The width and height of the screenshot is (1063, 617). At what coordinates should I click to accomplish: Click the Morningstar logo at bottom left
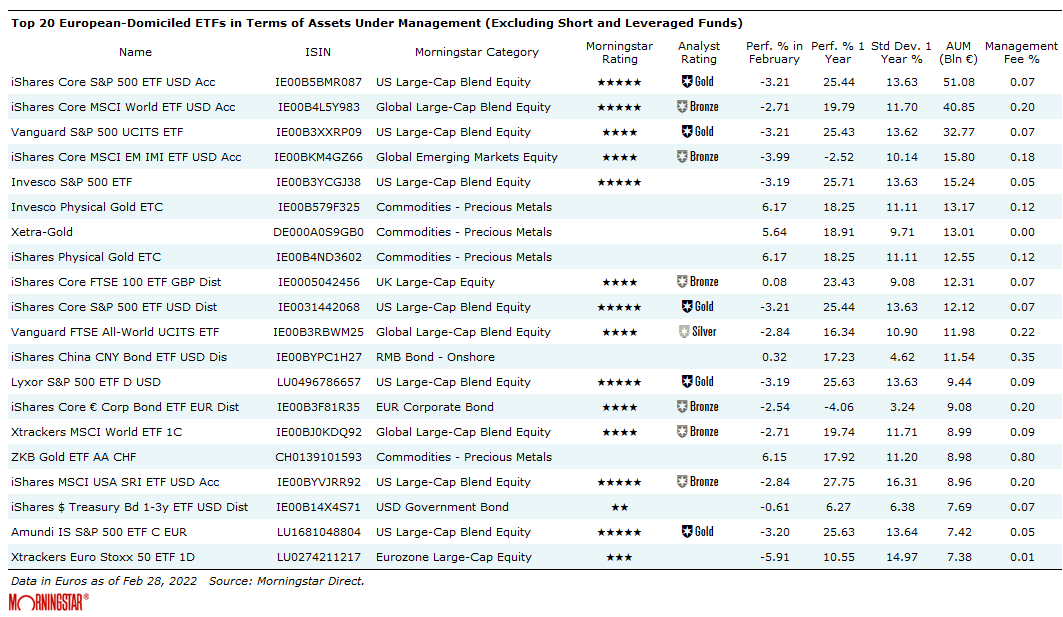pos(48,602)
